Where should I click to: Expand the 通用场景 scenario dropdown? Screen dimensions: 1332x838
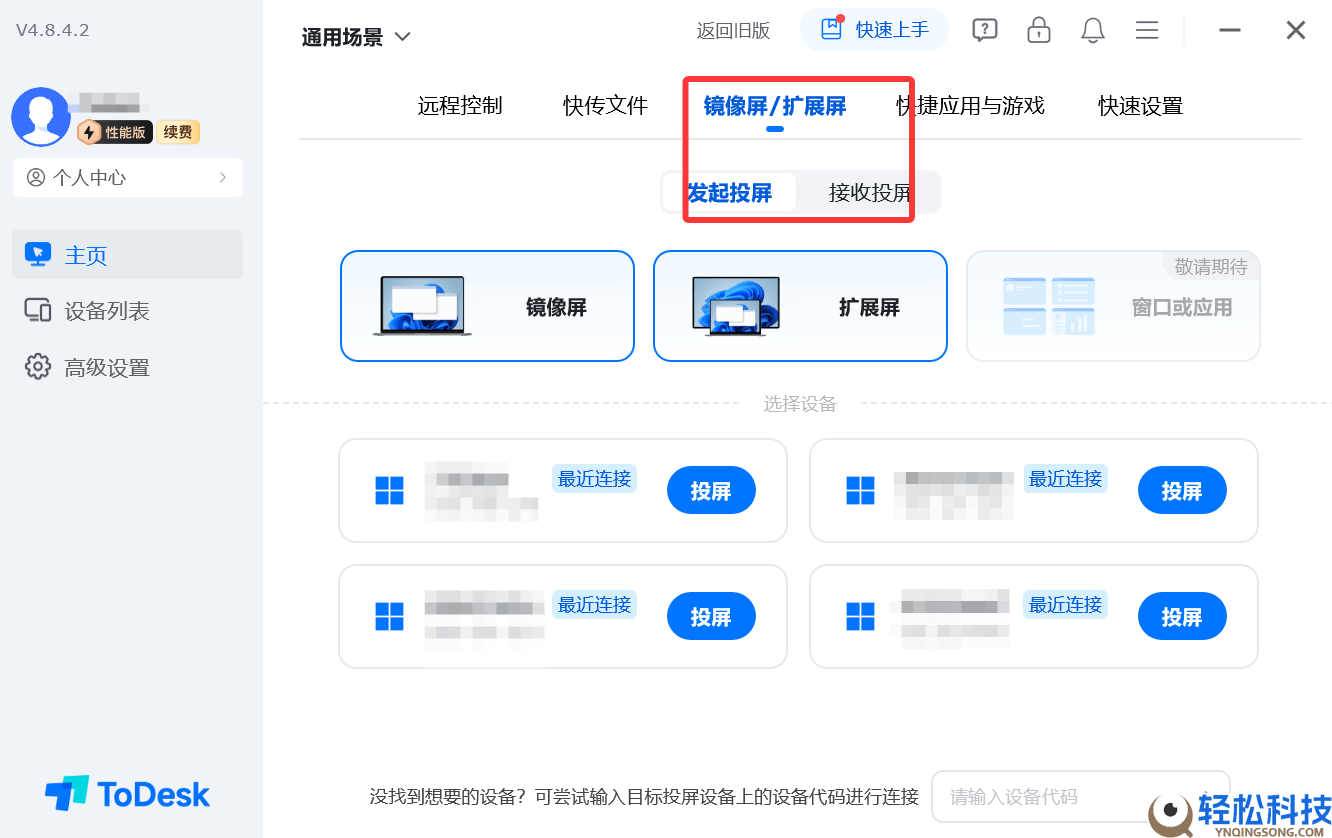pyautogui.click(x=357, y=37)
